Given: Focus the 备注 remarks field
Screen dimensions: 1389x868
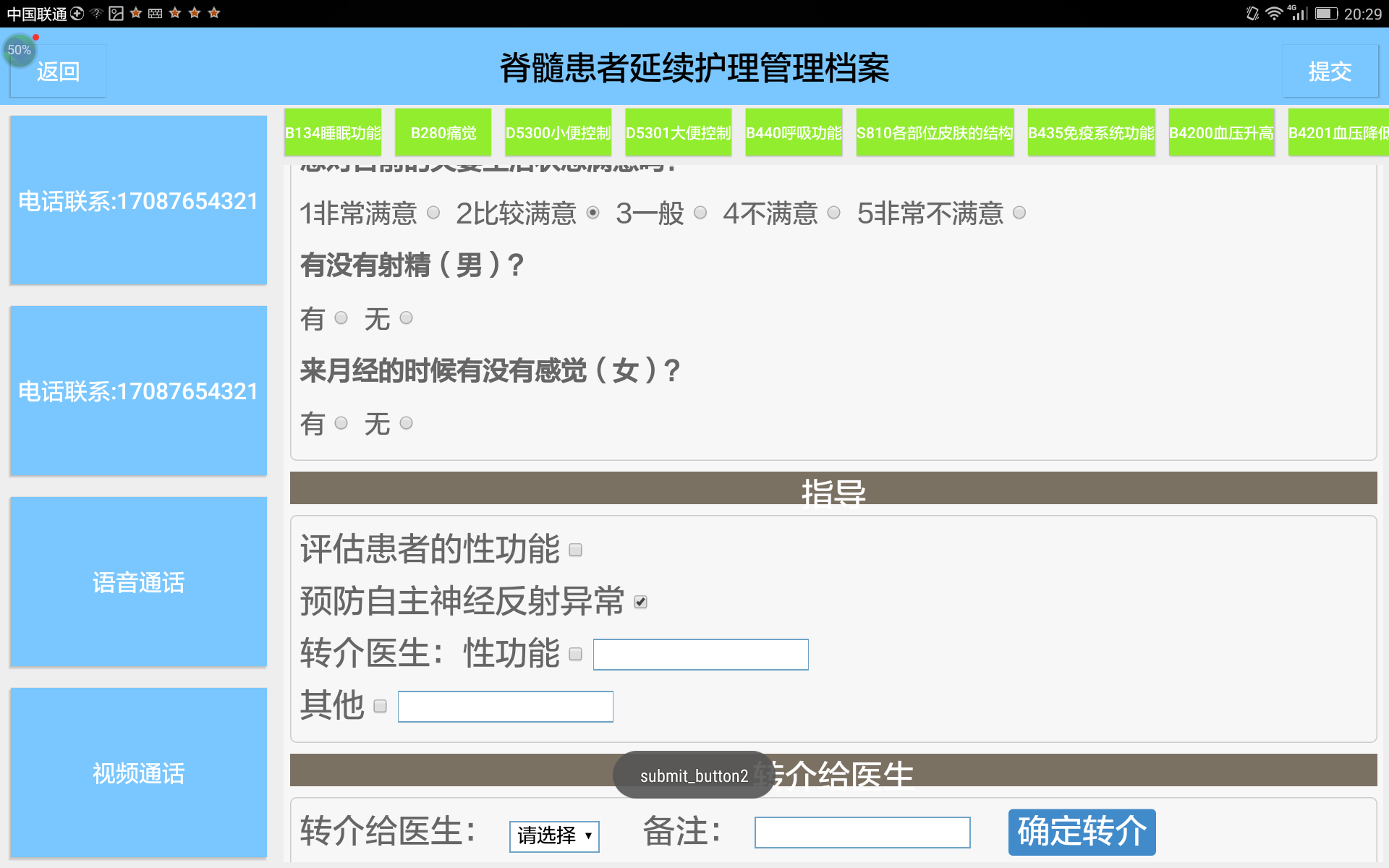Looking at the screenshot, I should (x=862, y=833).
